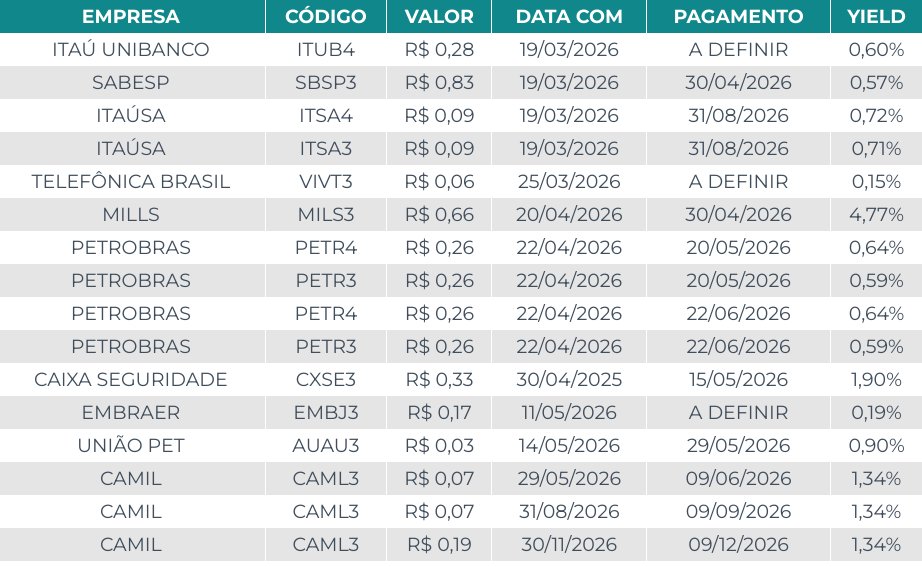This screenshot has width=922, height=567.
Task: Select the 30/04/2025 data com cell
Action: point(569,380)
